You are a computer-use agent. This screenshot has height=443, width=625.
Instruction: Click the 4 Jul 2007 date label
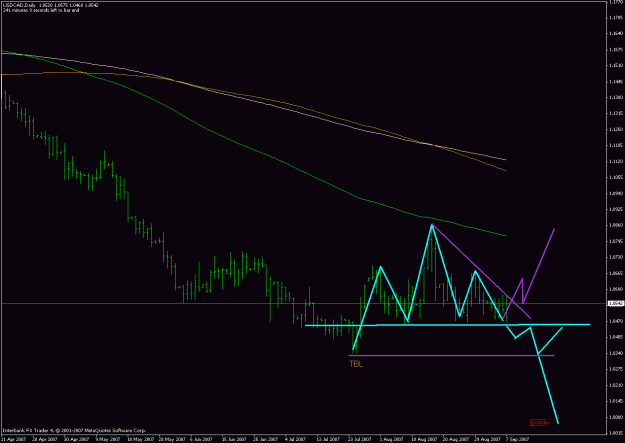(295, 439)
